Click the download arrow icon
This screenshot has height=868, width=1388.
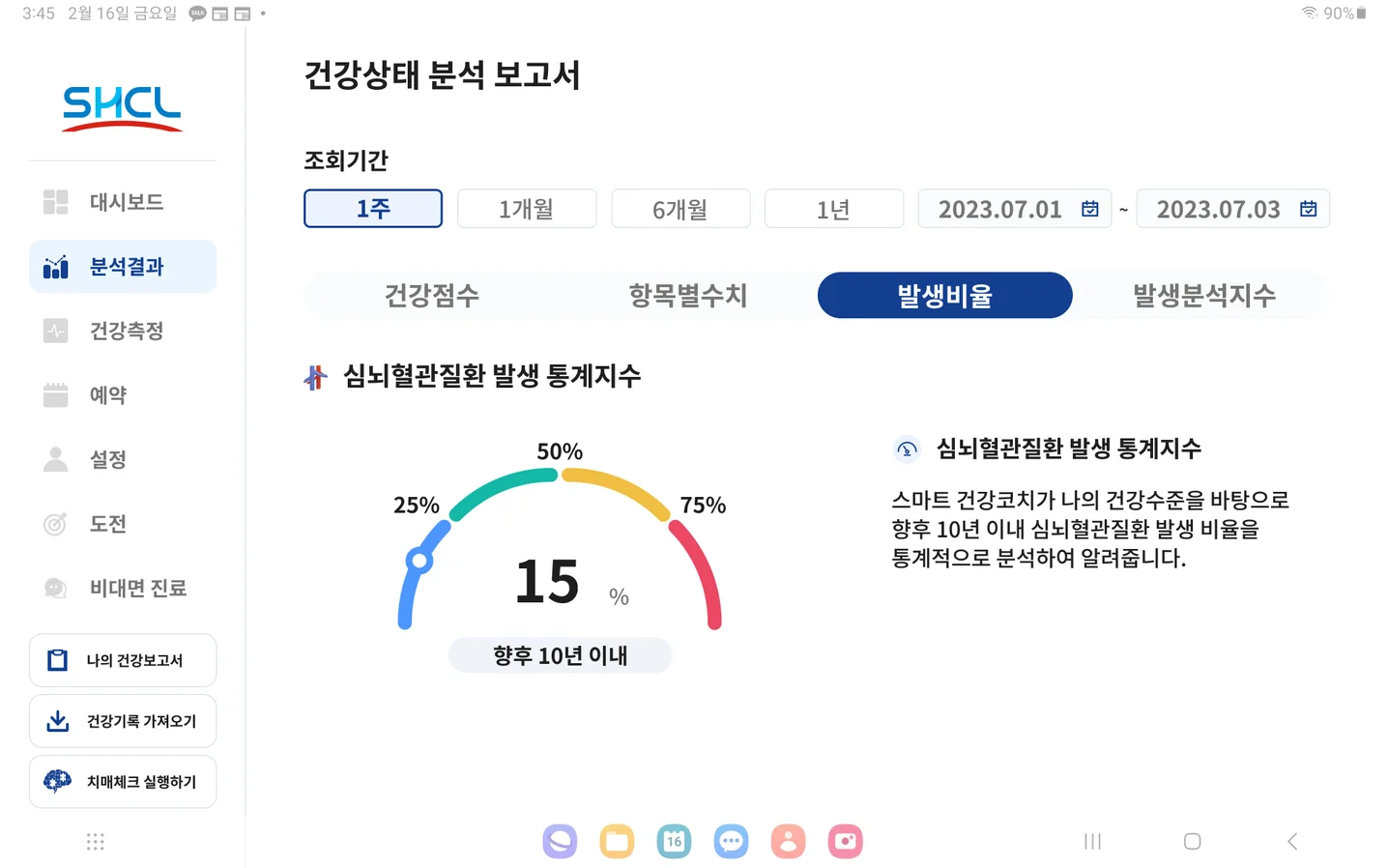point(58,721)
